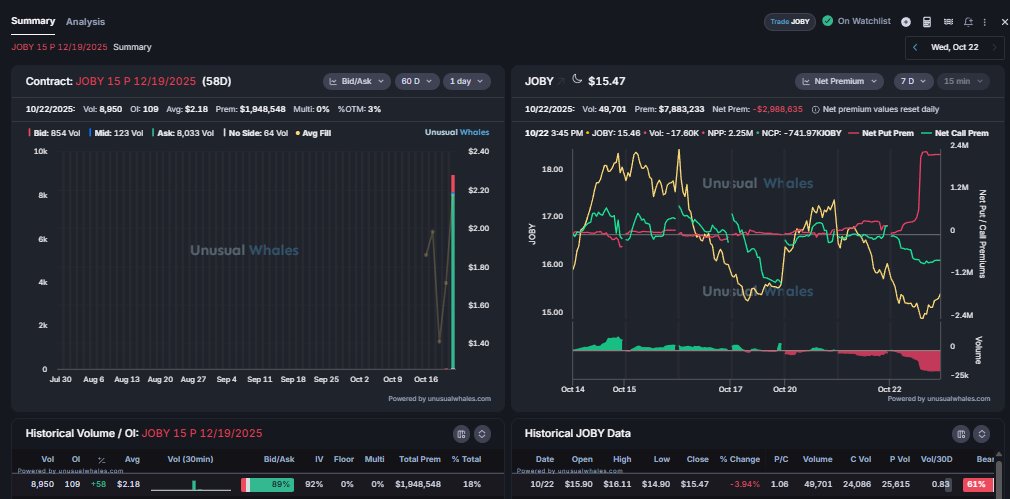Open the table list icon in the header
Image resolution: width=1010 pixels, height=499 pixels.
click(x=948, y=22)
